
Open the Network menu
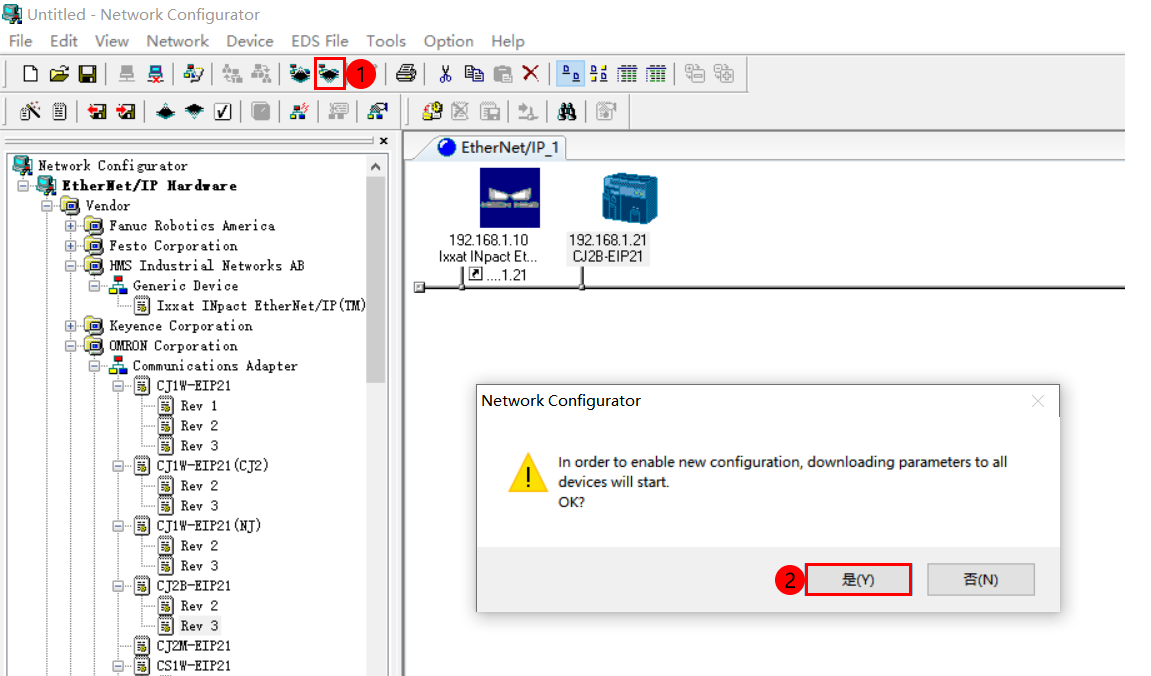[x=177, y=41]
